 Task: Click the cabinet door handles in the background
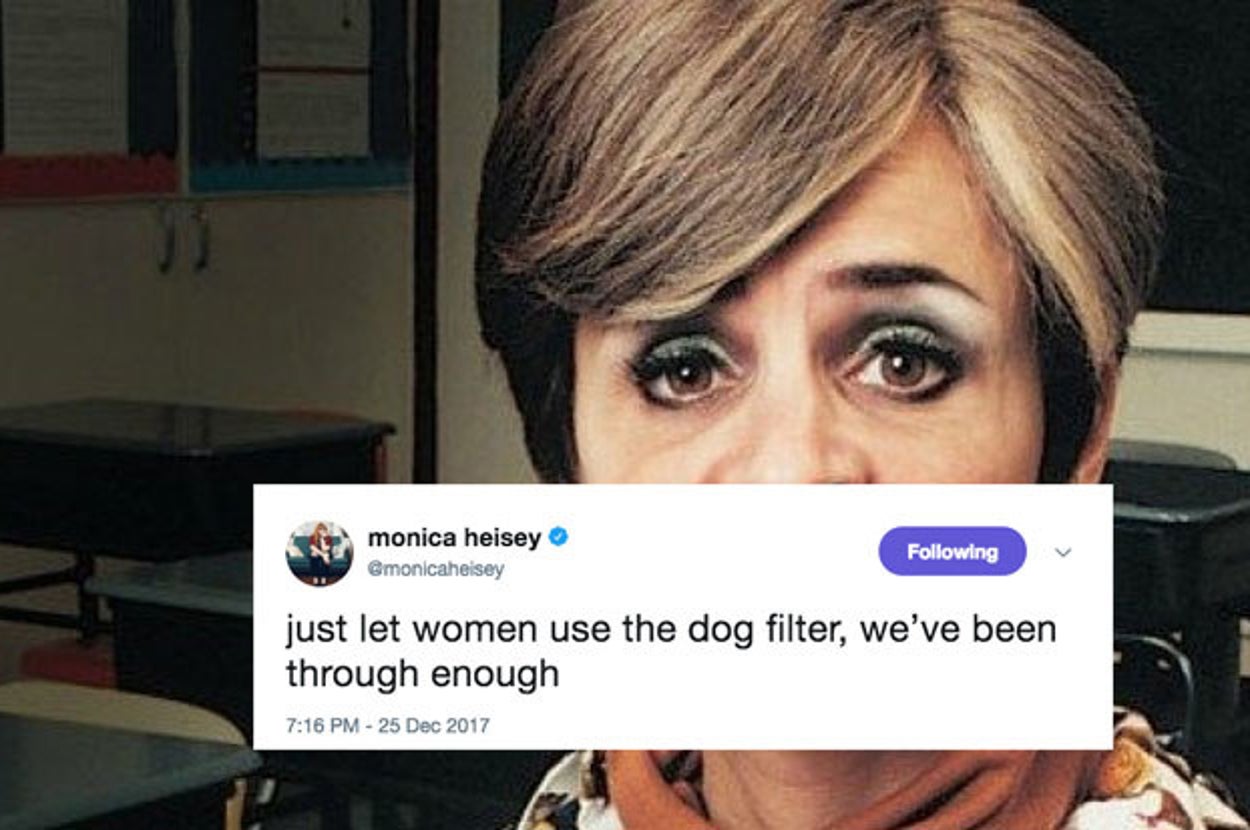point(184,238)
